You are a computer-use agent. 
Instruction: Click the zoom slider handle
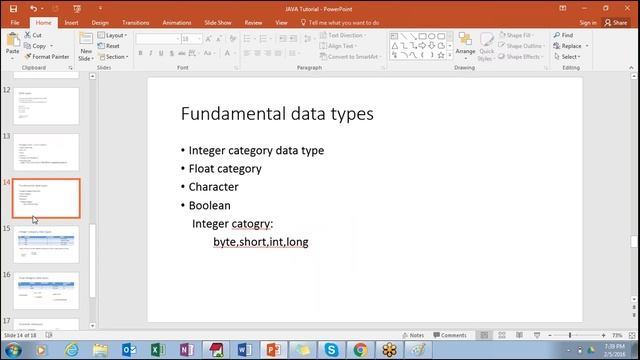click(x=570, y=335)
